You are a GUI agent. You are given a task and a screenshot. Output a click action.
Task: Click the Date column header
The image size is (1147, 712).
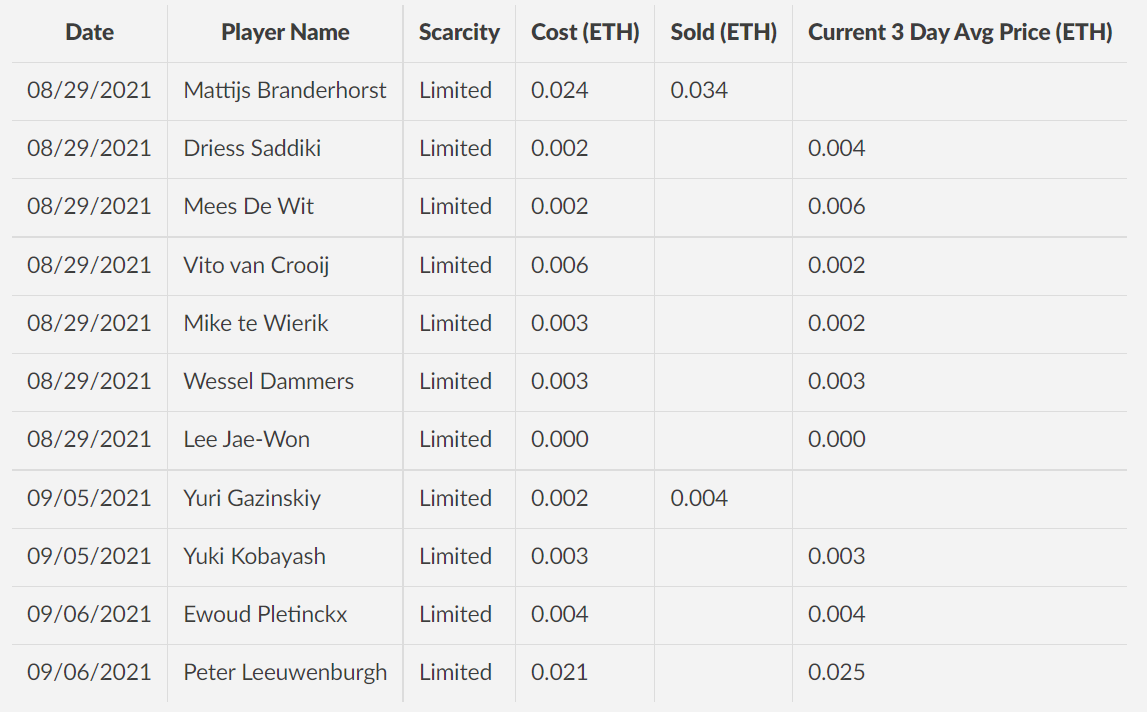(89, 32)
